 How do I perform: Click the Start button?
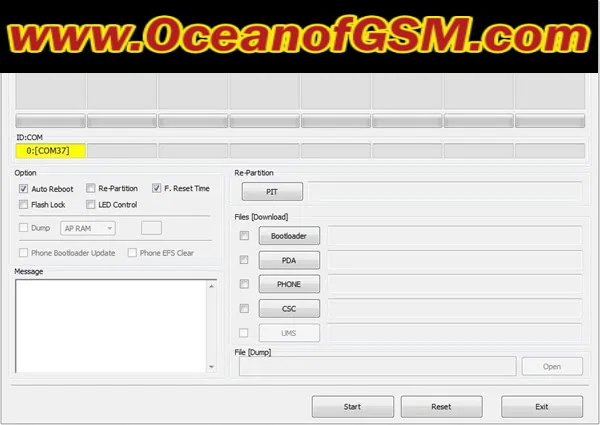[x=352, y=407]
